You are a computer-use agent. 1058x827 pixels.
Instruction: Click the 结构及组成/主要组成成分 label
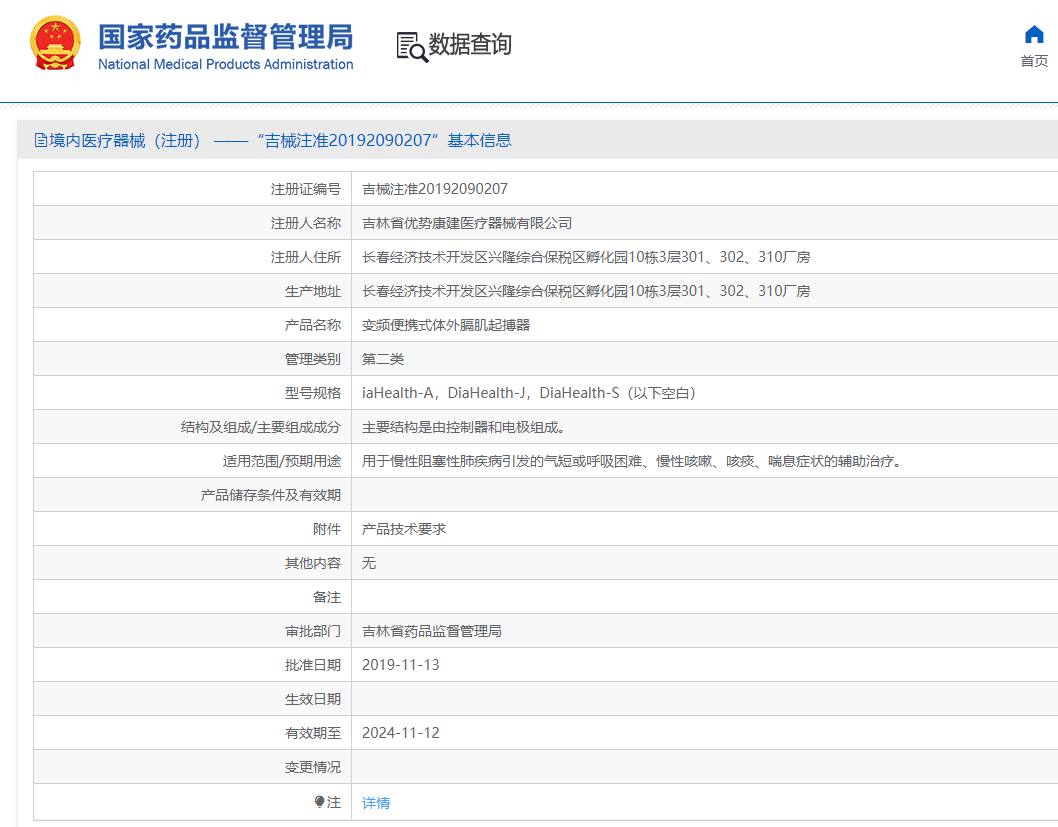260,427
